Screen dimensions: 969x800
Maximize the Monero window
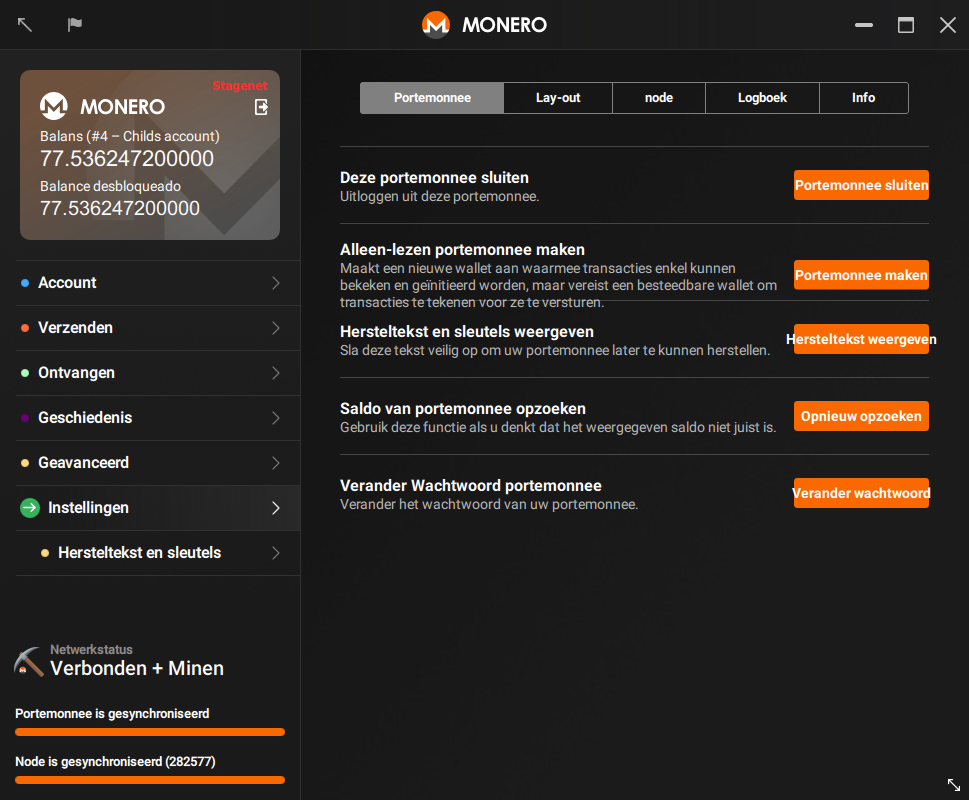pyautogui.click(x=906, y=25)
